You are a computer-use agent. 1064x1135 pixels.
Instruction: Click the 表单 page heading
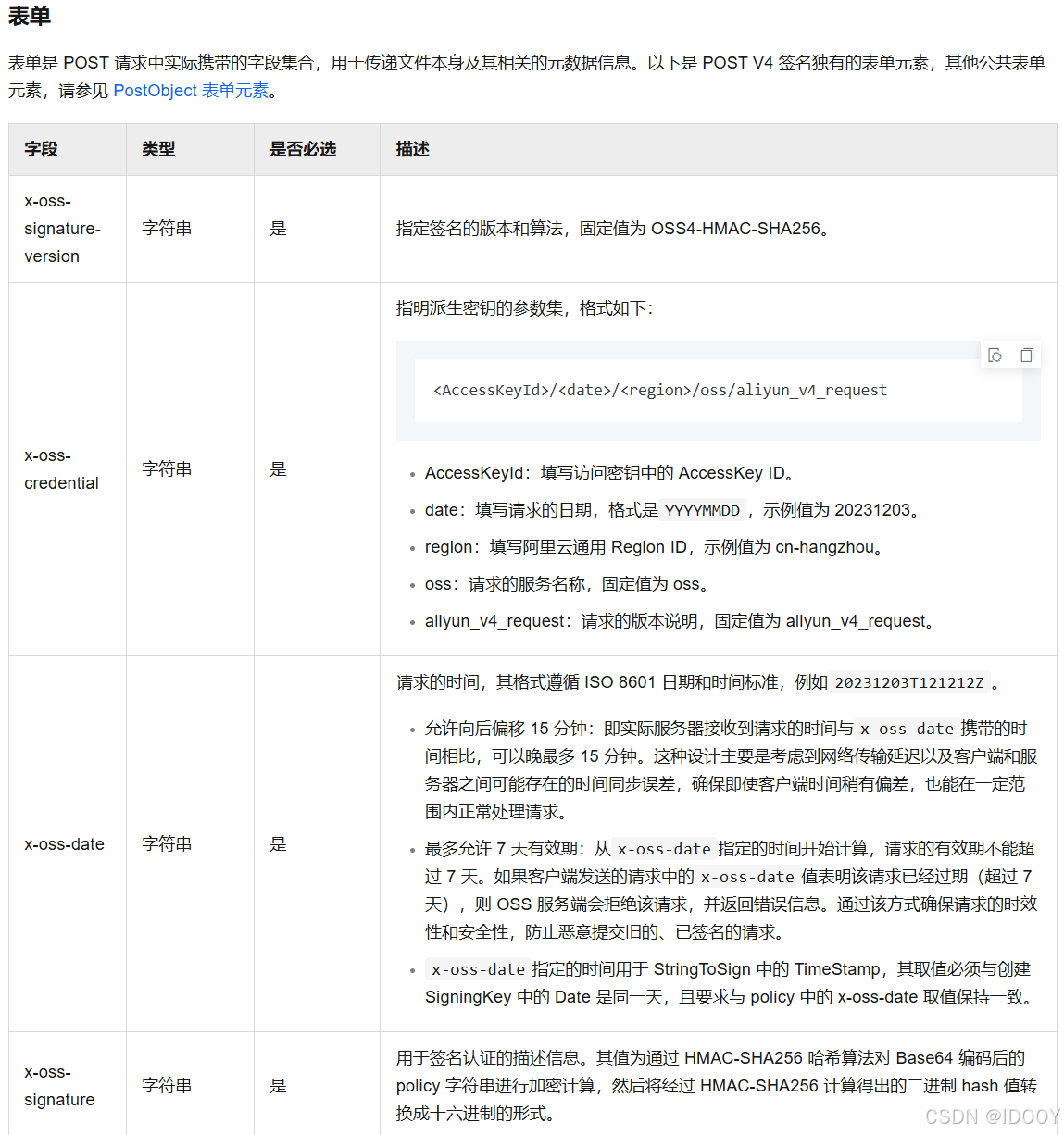29,17
